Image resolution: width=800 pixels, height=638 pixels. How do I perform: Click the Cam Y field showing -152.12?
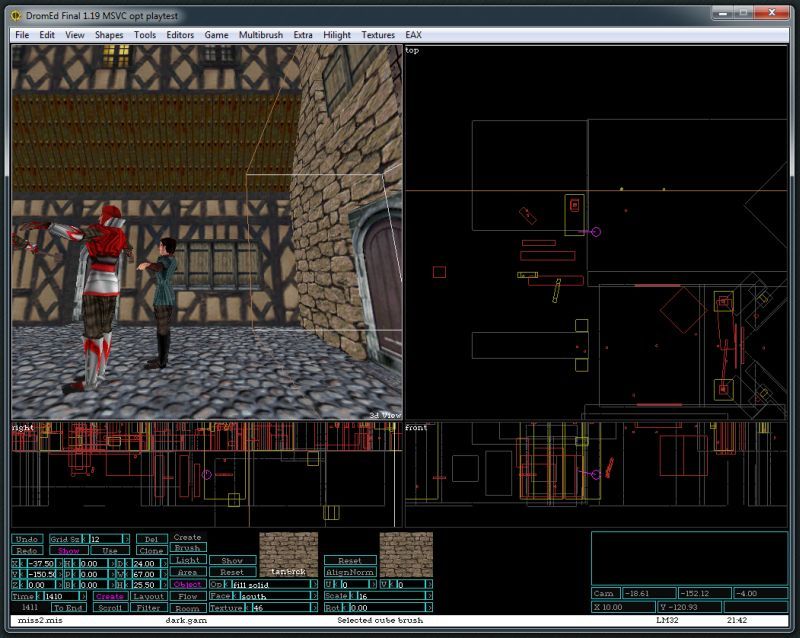coord(704,593)
